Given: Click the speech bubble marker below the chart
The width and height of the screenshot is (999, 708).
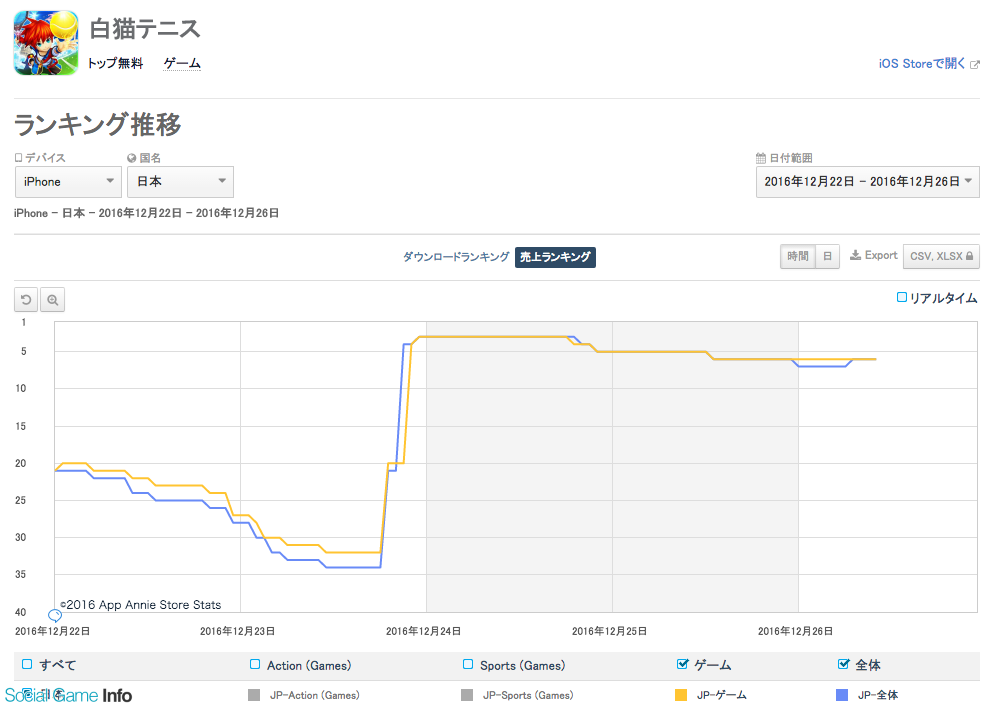Looking at the screenshot, I should click(x=55, y=616).
